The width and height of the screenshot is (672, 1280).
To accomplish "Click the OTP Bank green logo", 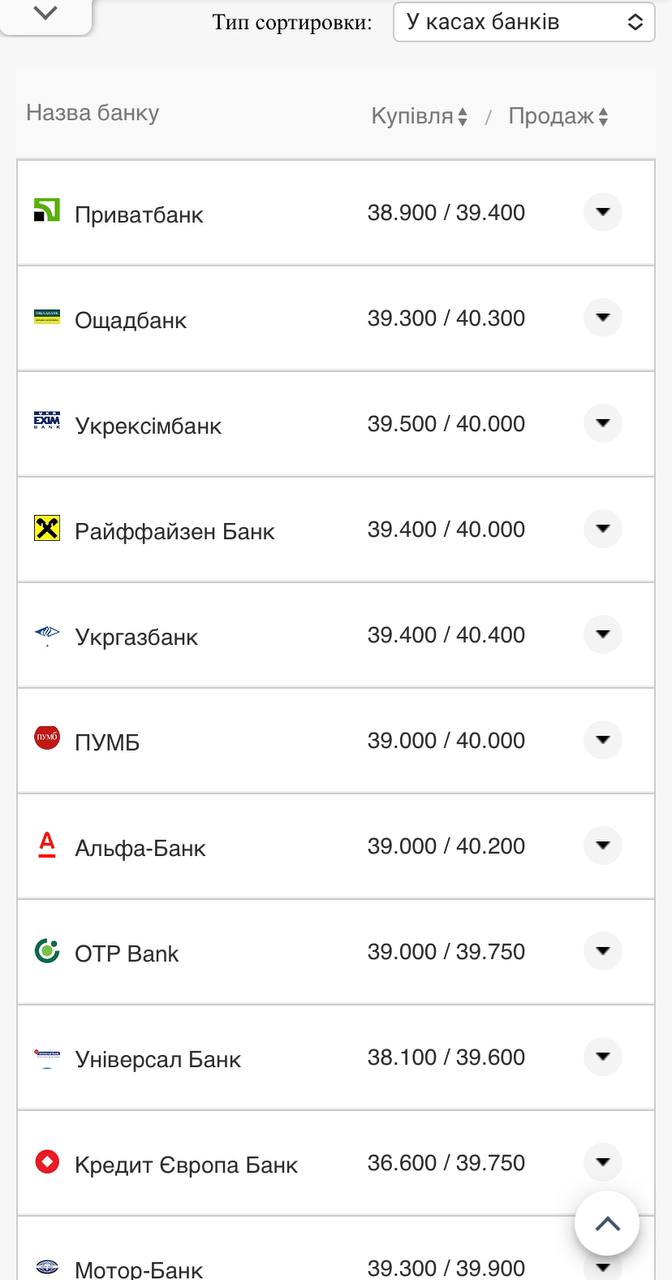I will [47, 950].
